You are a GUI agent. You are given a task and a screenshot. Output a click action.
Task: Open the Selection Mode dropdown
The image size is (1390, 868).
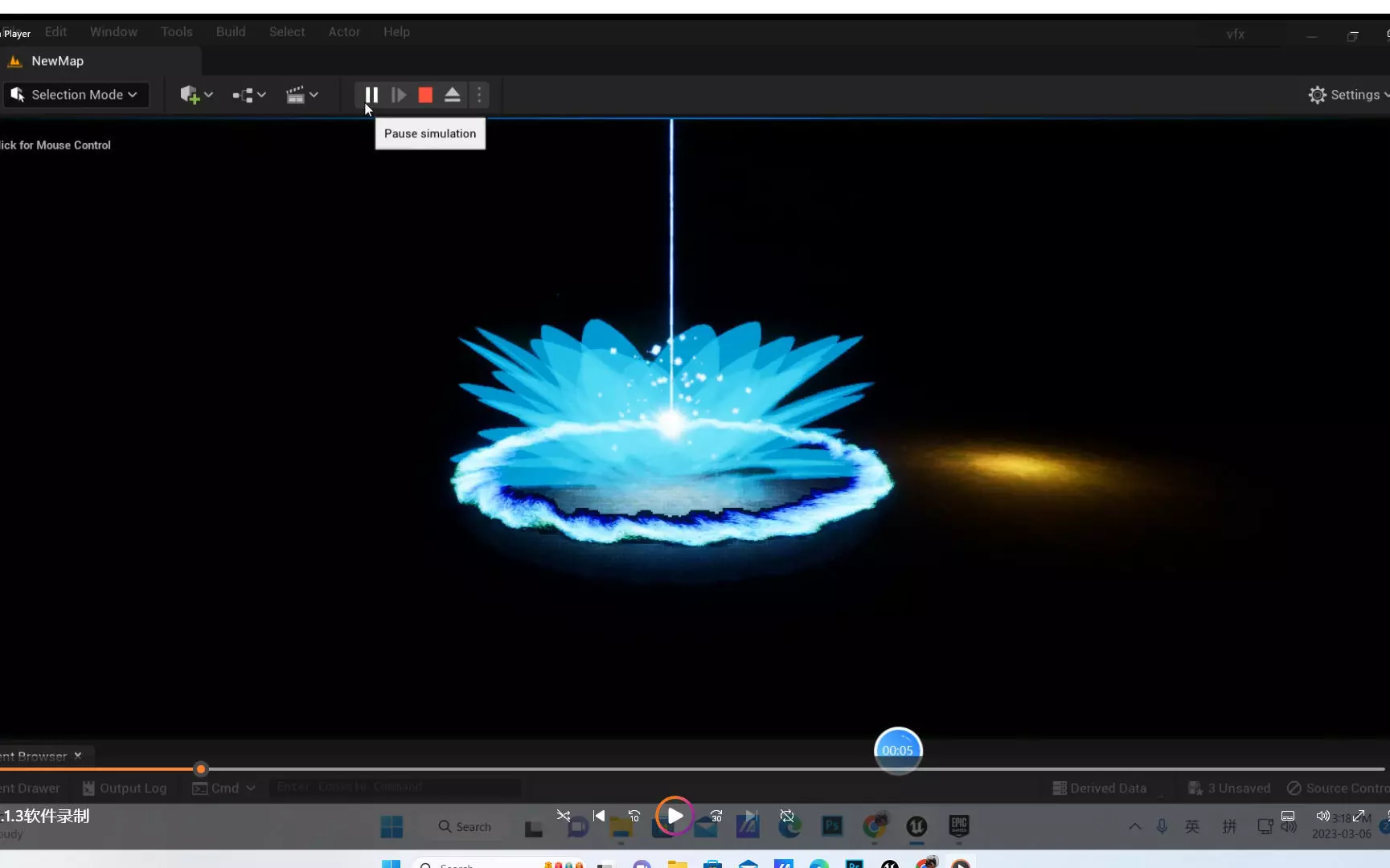[x=76, y=95]
